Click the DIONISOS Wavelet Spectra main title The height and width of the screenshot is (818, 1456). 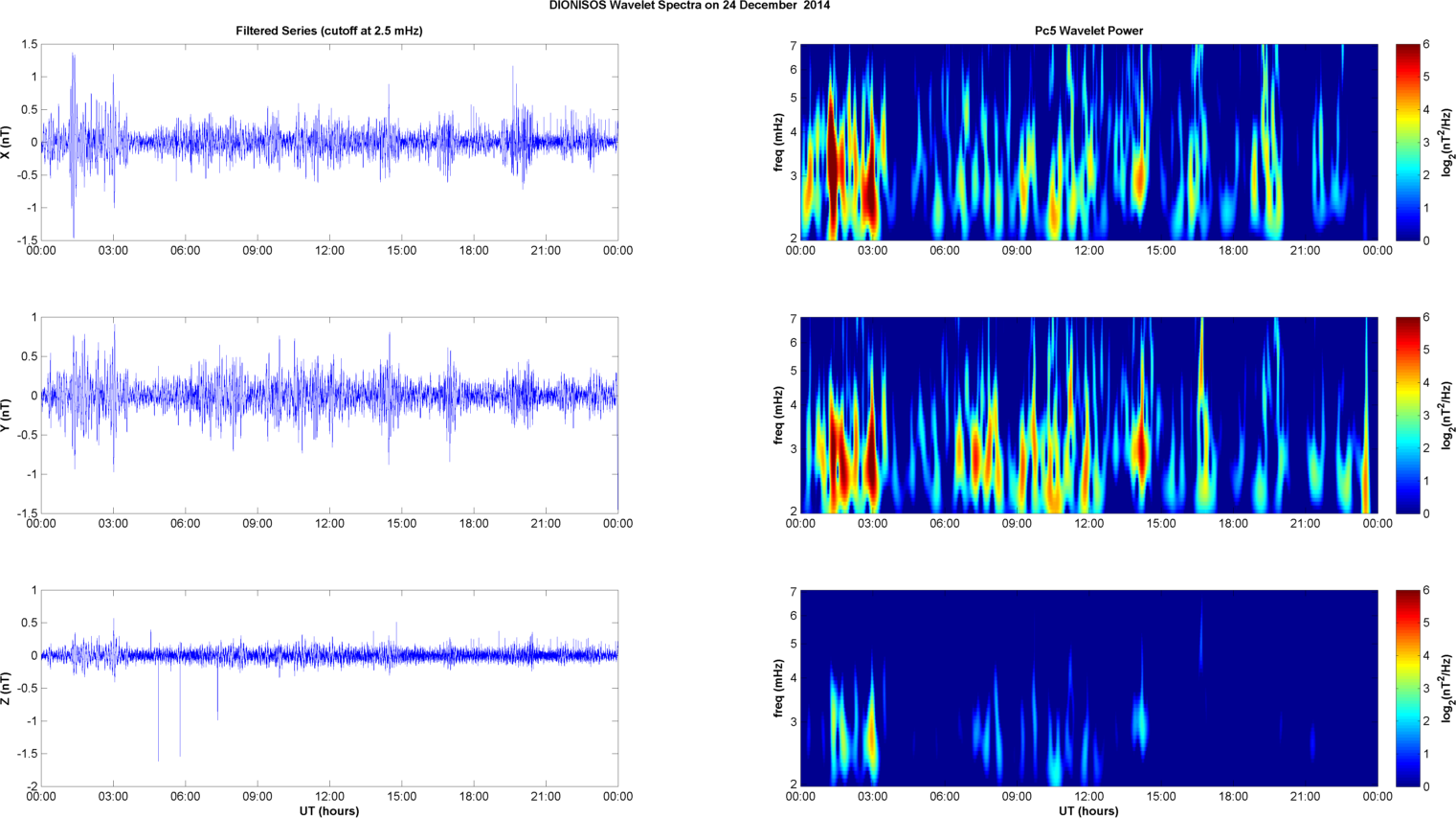coord(689,6)
